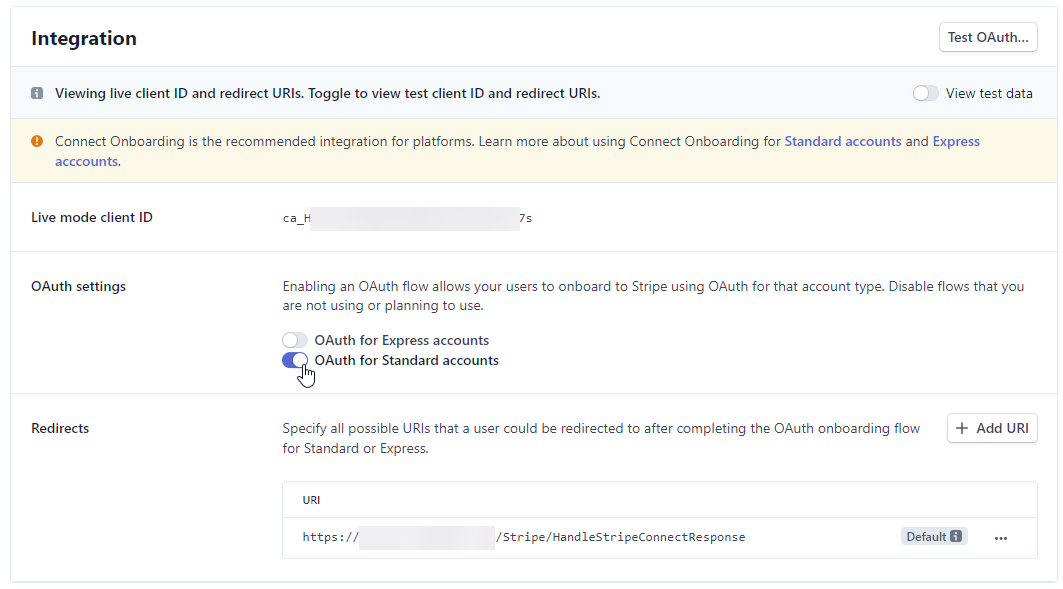Disable OAuth for Standard accounts toggle

(295, 361)
